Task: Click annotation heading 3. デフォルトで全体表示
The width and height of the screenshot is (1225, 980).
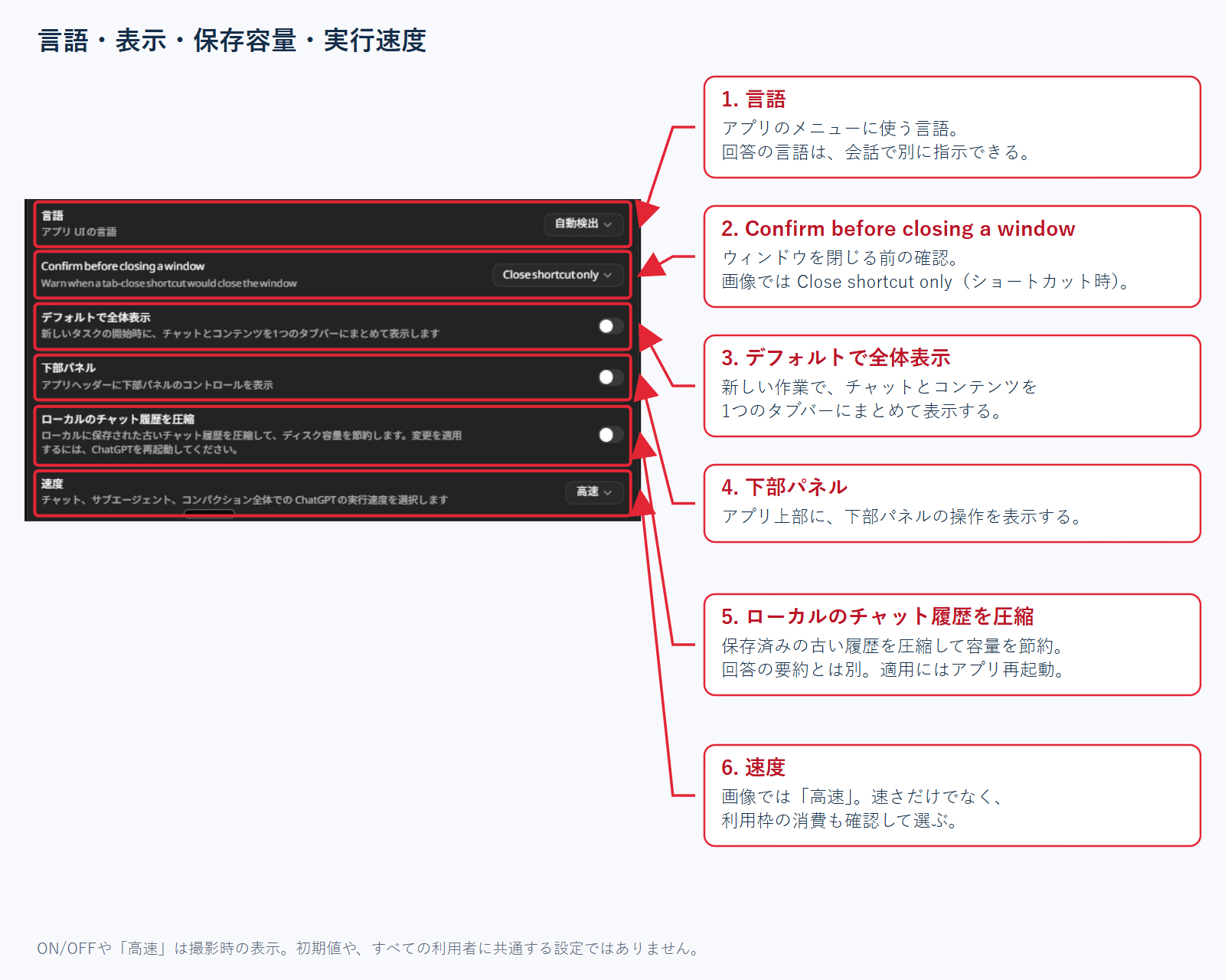Action: pyautogui.click(x=835, y=358)
